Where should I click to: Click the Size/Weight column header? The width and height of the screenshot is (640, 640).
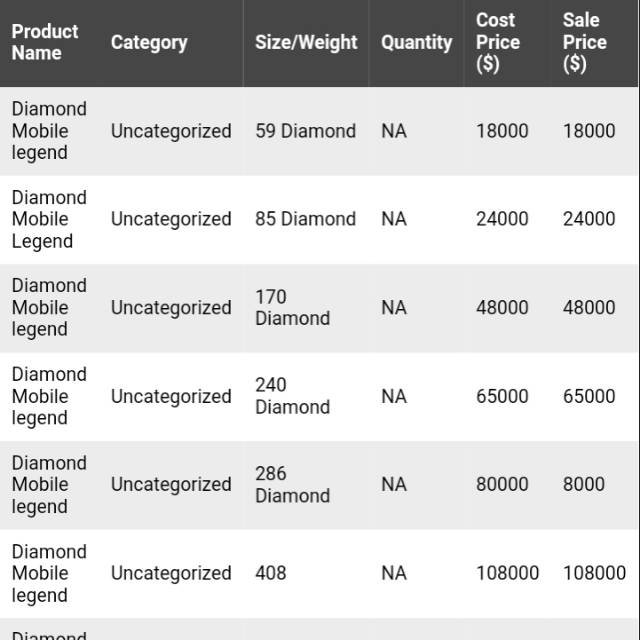point(306,42)
